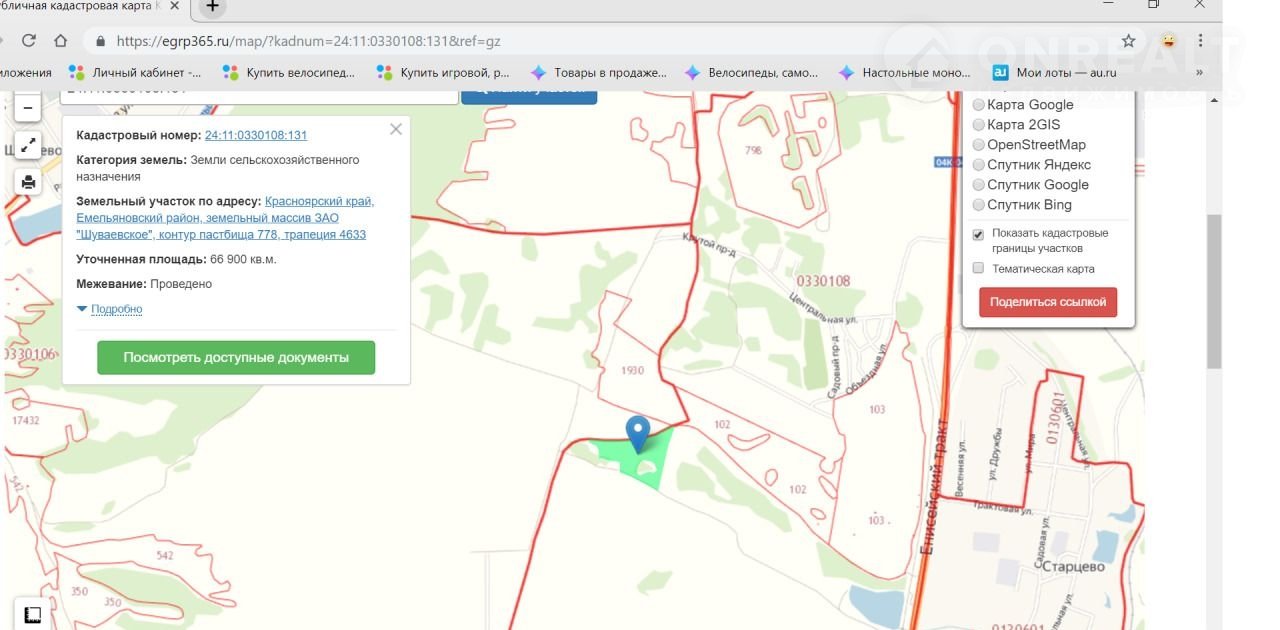Select the Спутник Яндекс radio option
The height and width of the screenshot is (630, 1280).
click(x=979, y=165)
